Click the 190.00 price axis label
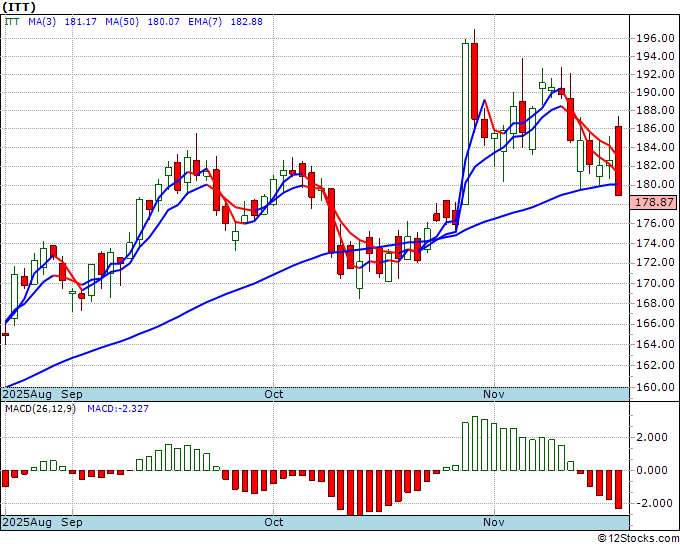680x546 pixels. (x=655, y=92)
